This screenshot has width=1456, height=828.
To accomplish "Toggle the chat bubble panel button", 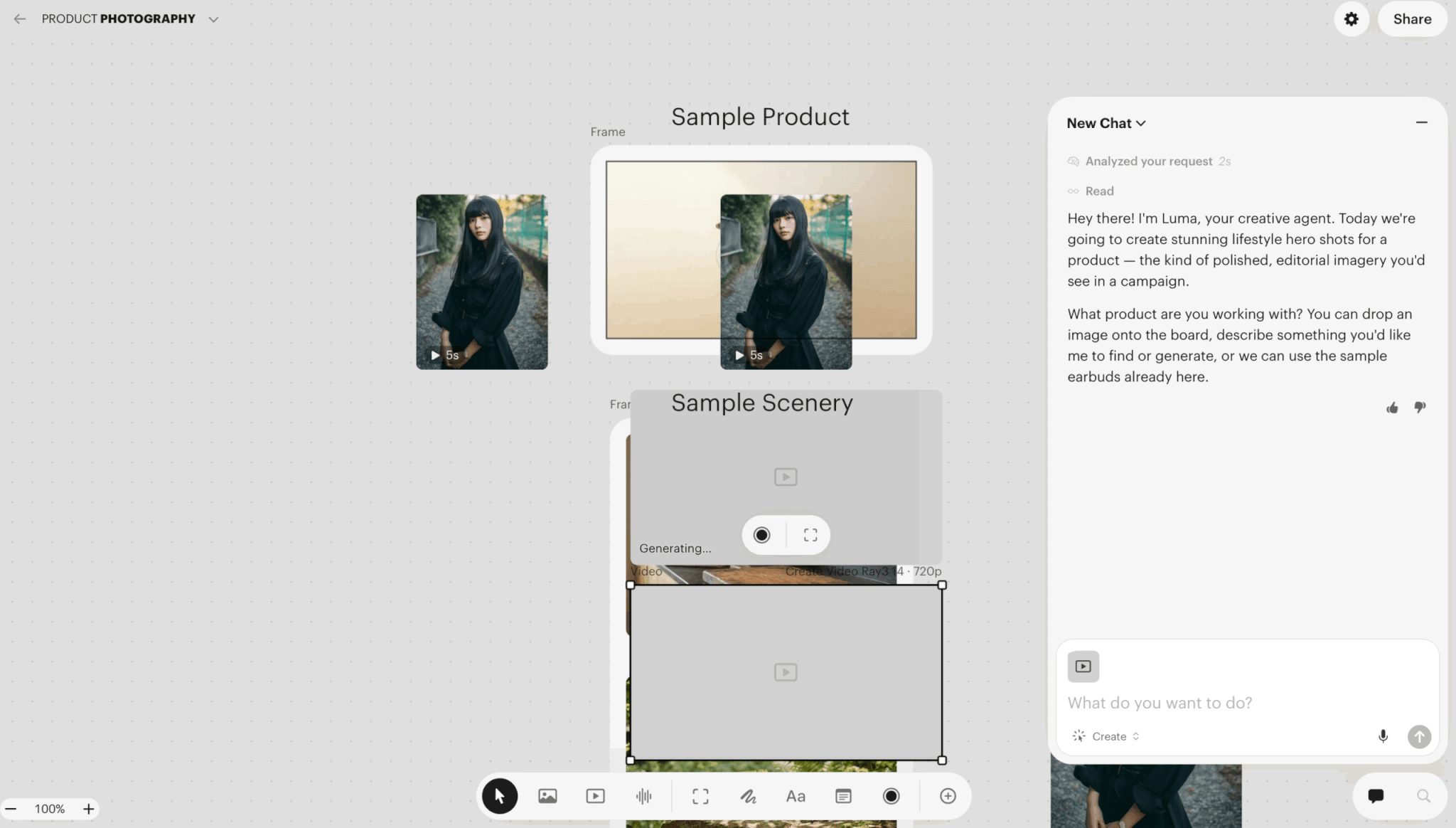I will 1376,796.
